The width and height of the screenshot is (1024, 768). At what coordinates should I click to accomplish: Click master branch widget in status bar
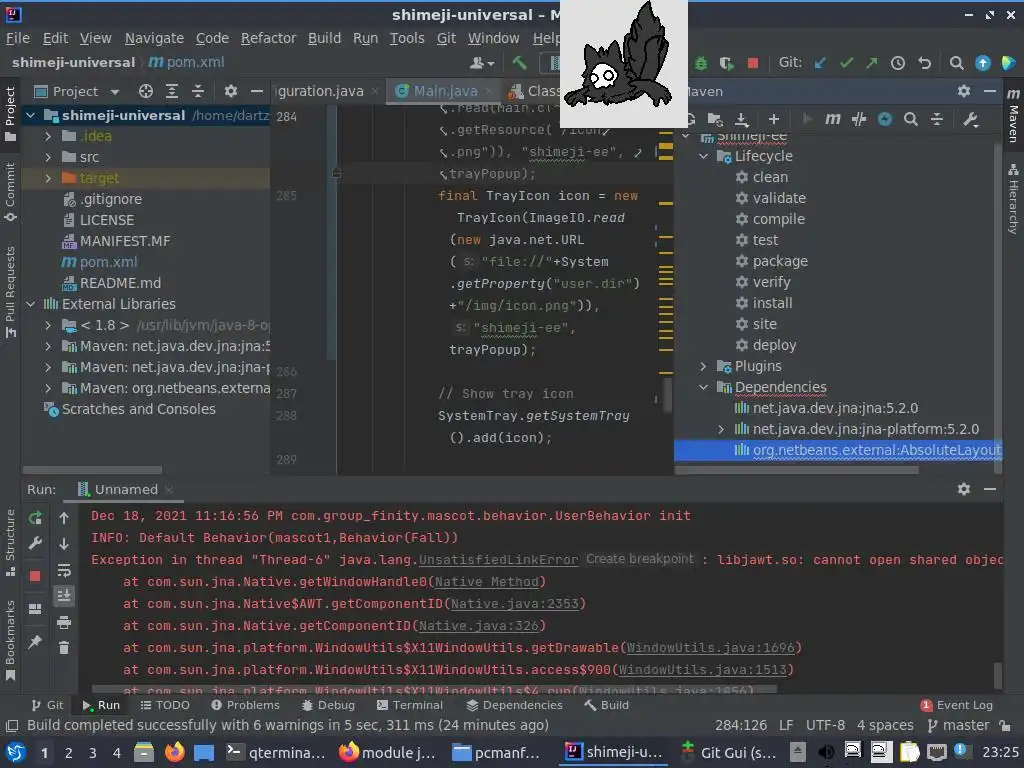pos(959,726)
